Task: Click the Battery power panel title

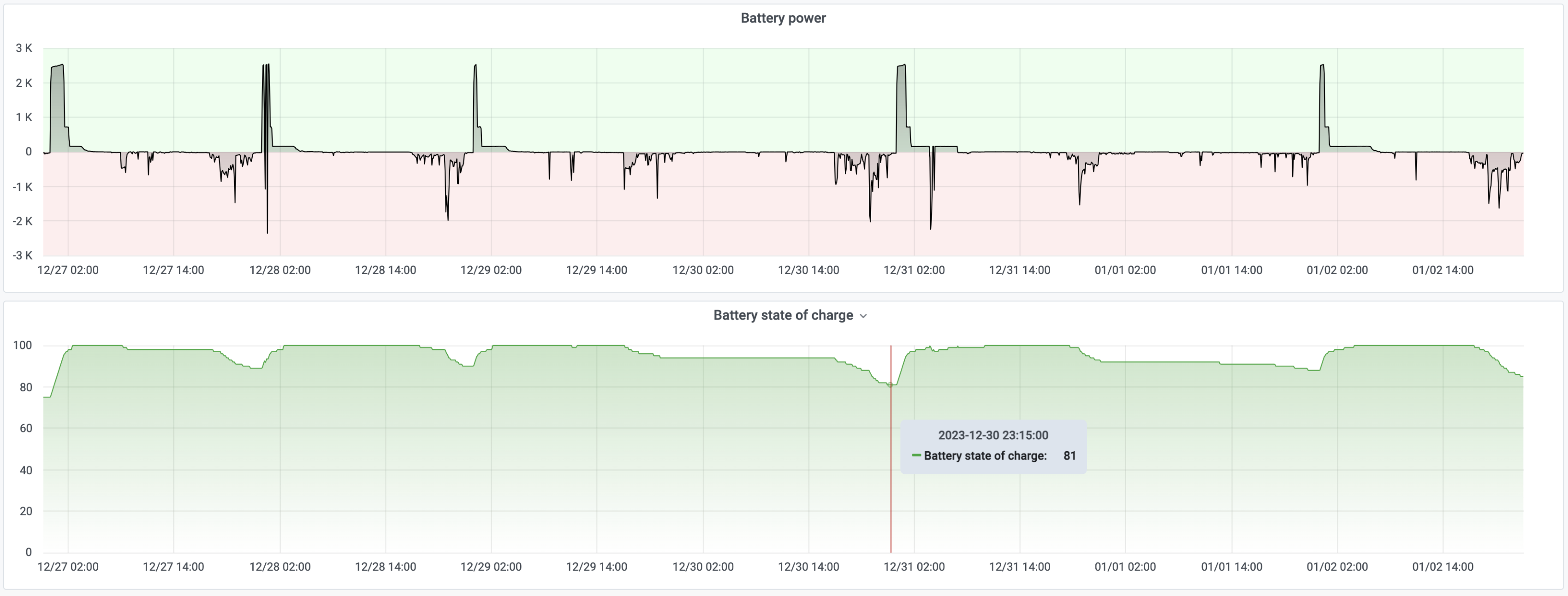Action: pyautogui.click(x=783, y=18)
